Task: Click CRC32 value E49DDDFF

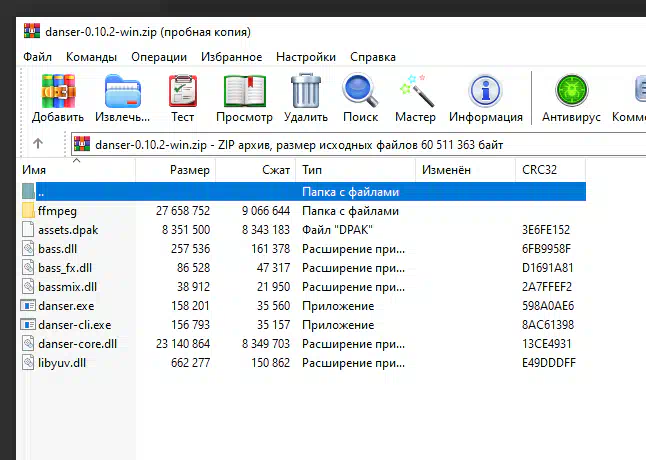Action: 549,363
